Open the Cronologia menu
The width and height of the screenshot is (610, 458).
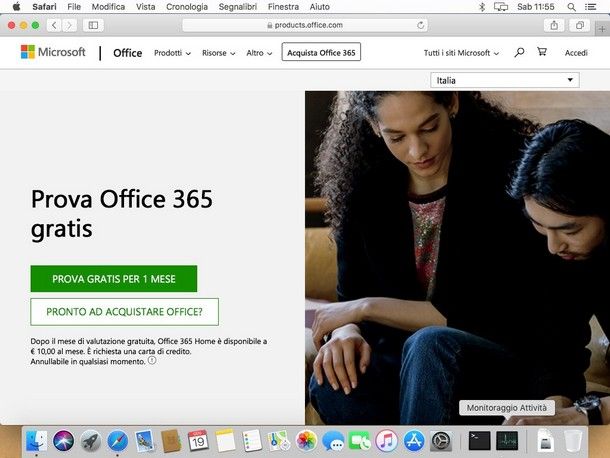(187, 7)
